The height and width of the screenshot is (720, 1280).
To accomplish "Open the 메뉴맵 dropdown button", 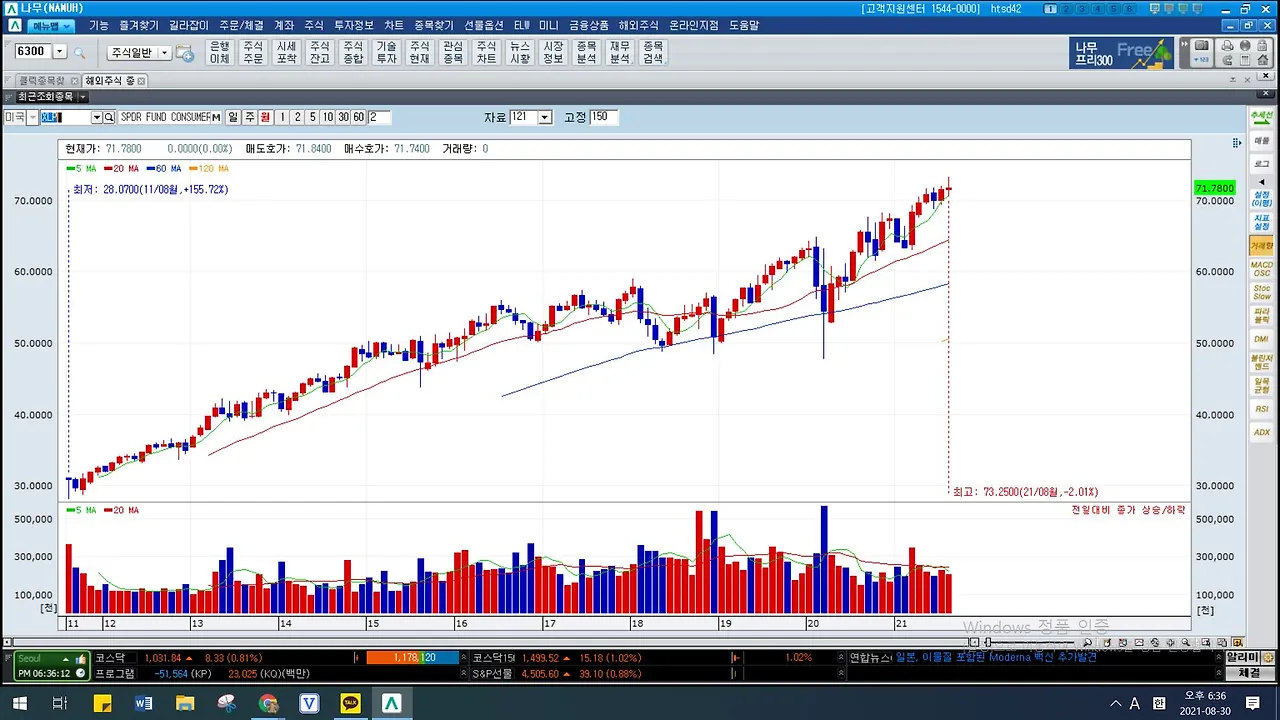I will (52, 25).
